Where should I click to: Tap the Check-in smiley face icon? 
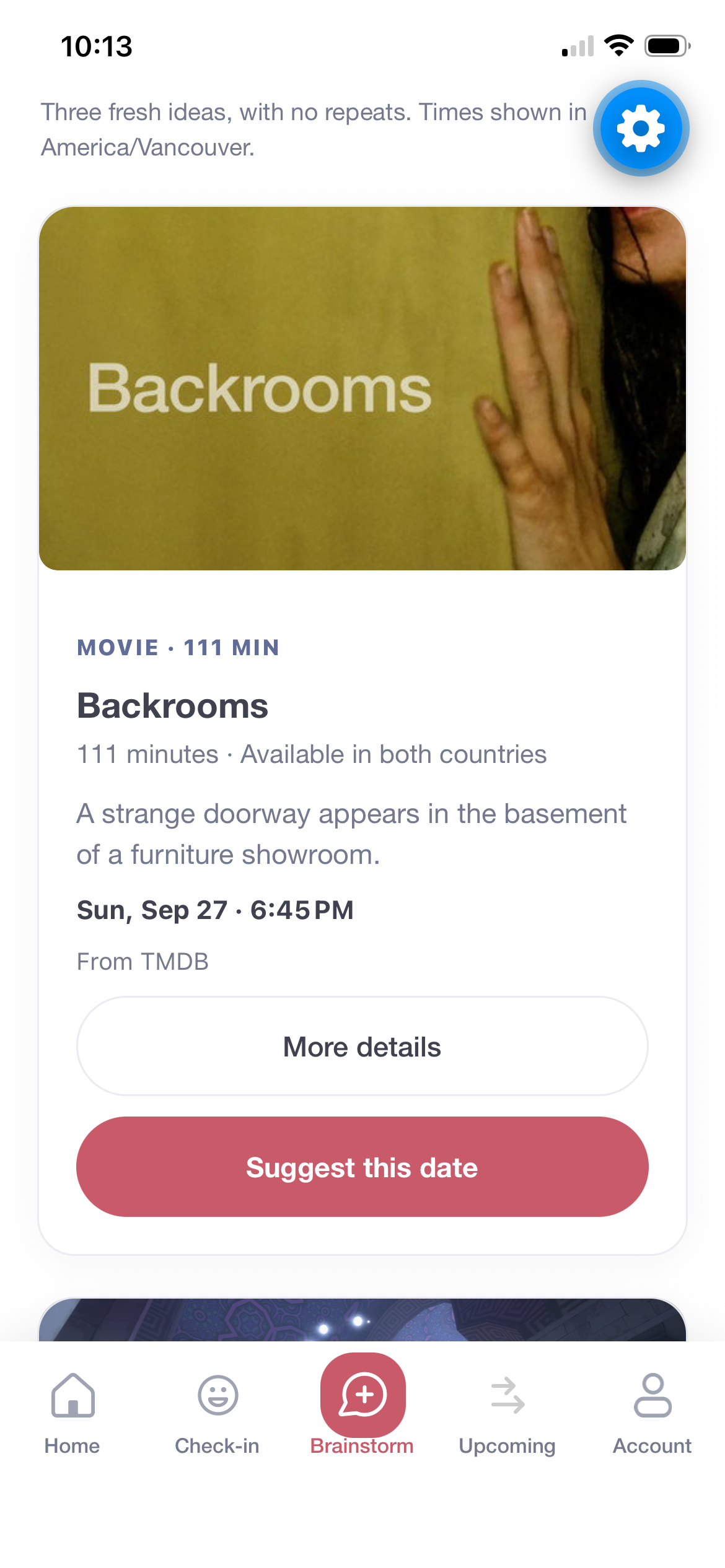click(217, 1395)
